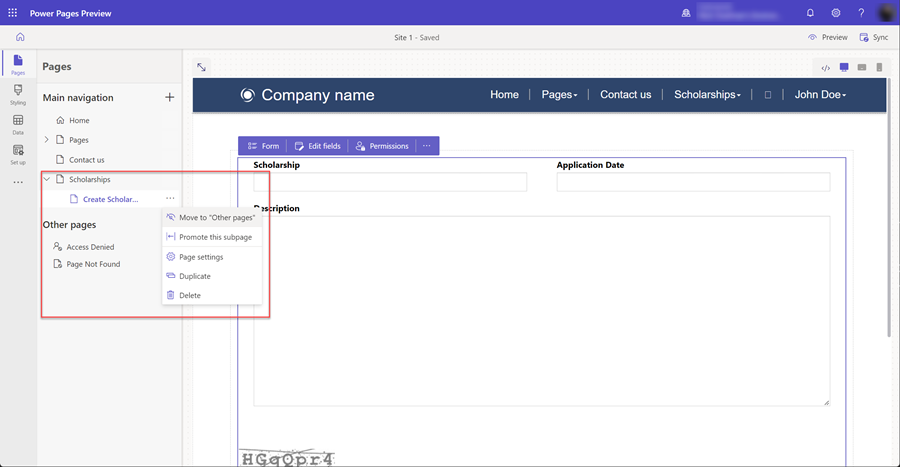Open the Set up workspace

(18, 153)
